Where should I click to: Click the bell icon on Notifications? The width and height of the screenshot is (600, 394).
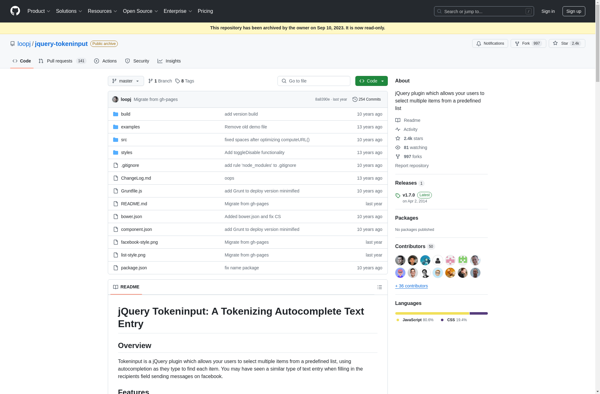tap(478, 44)
